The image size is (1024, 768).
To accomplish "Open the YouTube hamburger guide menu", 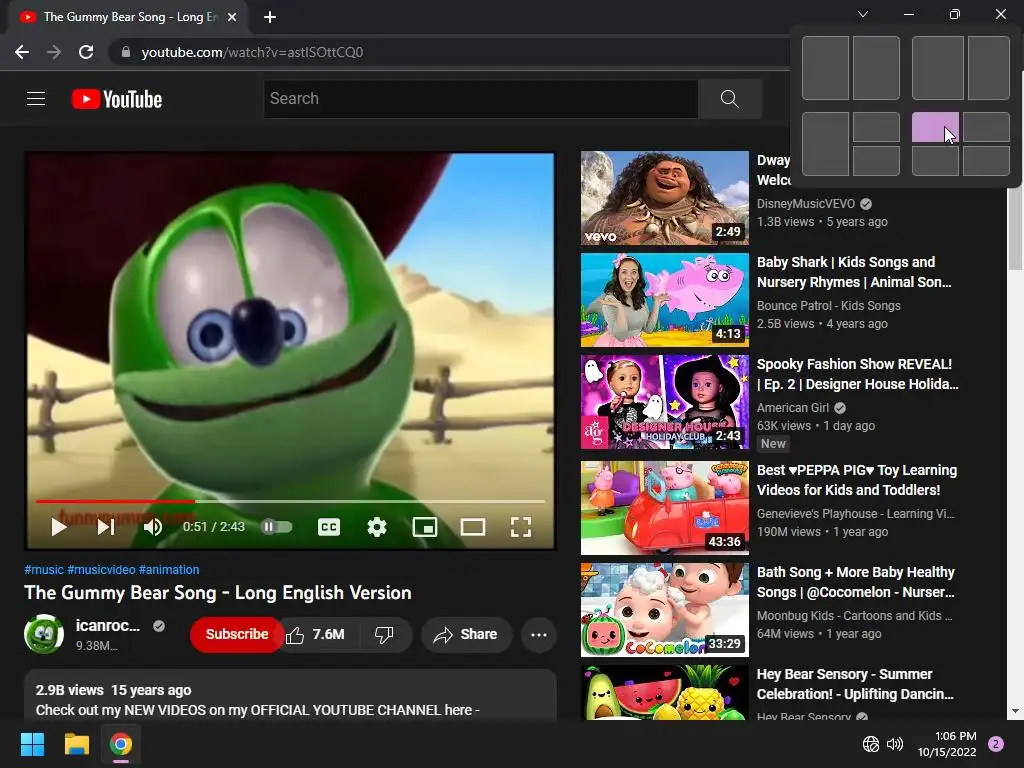I will (36, 99).
